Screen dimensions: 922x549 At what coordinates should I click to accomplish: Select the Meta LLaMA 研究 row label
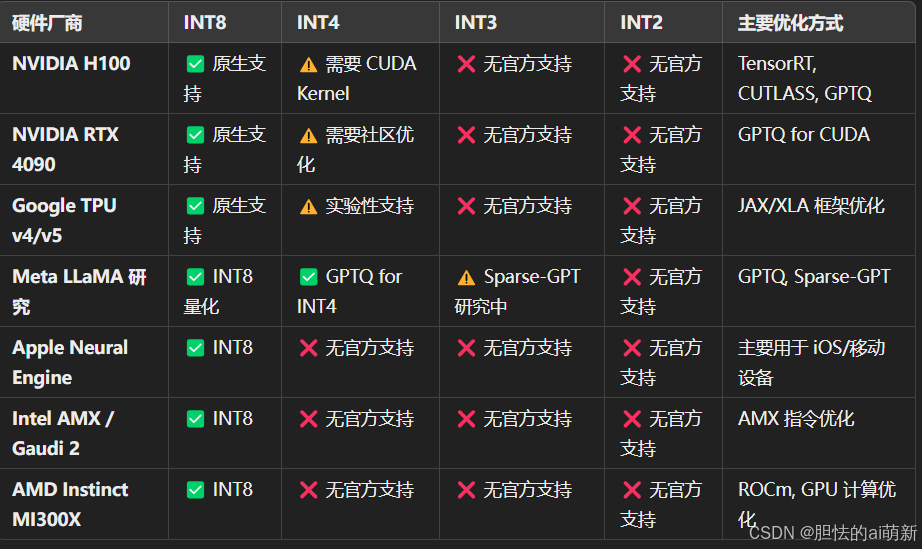[x=79, y=292]
